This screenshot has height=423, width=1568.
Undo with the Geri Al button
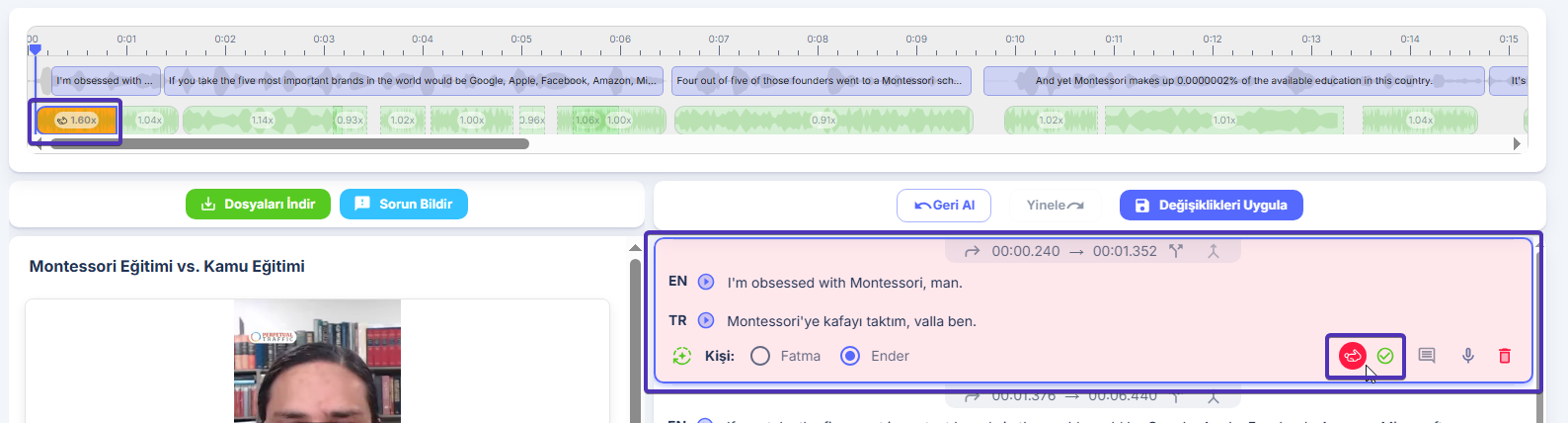[944, 206]
